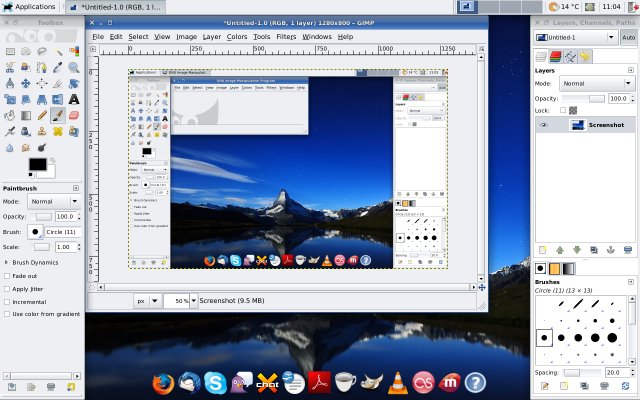Select the Bucket Fill tool
Screen dimensions: 640x400
tap(10, 116)
